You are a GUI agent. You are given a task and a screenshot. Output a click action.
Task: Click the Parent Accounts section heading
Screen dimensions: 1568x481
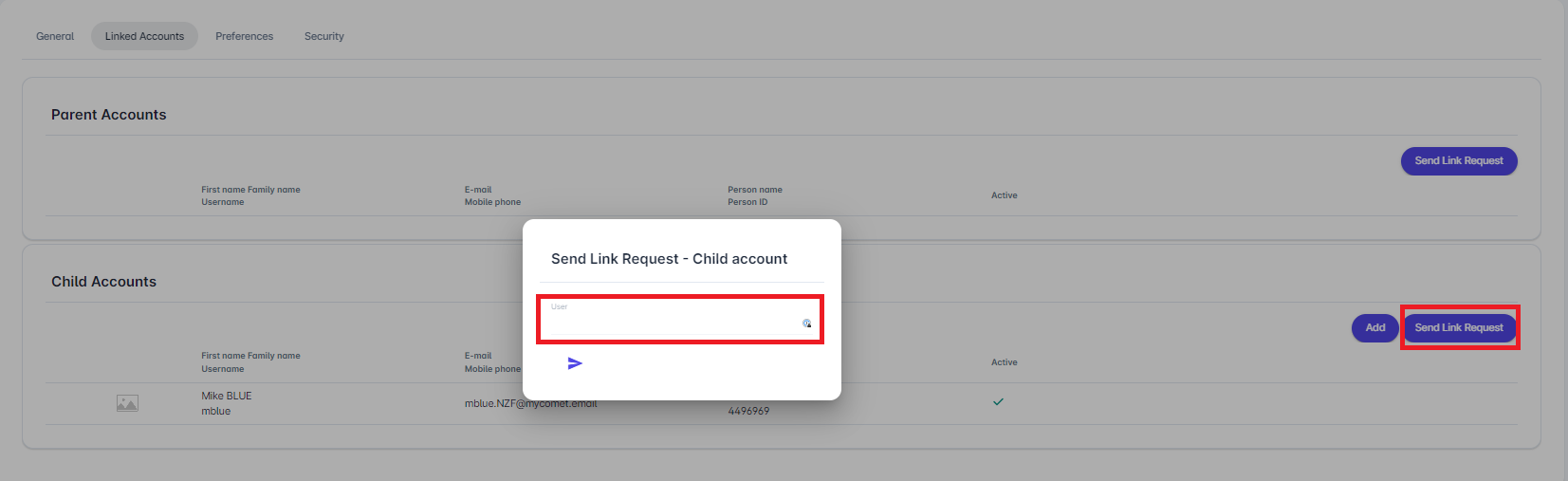109,115
